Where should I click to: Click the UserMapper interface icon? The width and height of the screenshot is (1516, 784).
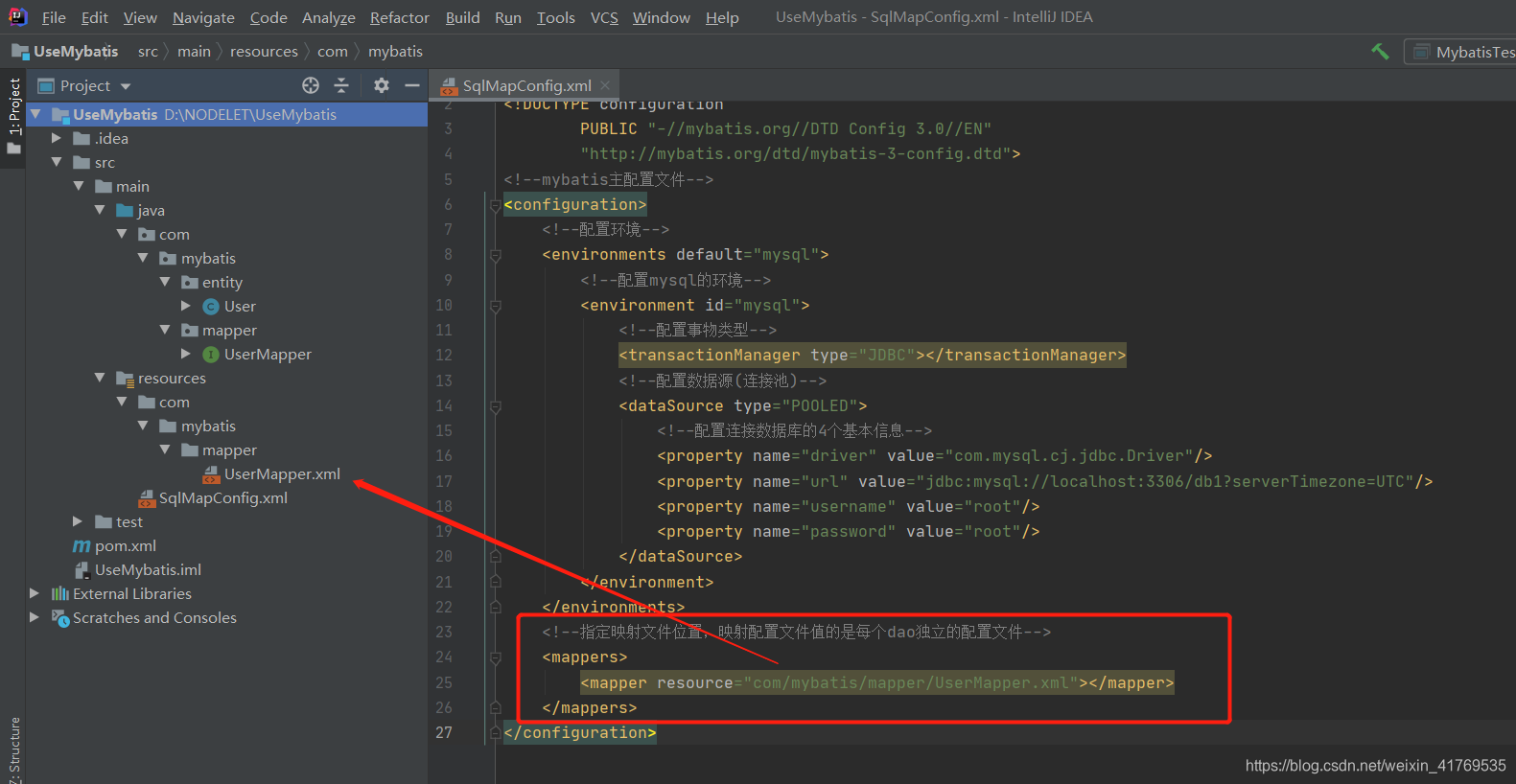point(211,355)
